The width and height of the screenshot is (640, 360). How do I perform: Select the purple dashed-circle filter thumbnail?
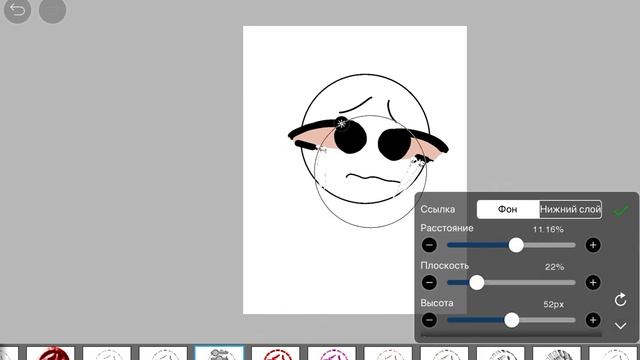point(331,353)
